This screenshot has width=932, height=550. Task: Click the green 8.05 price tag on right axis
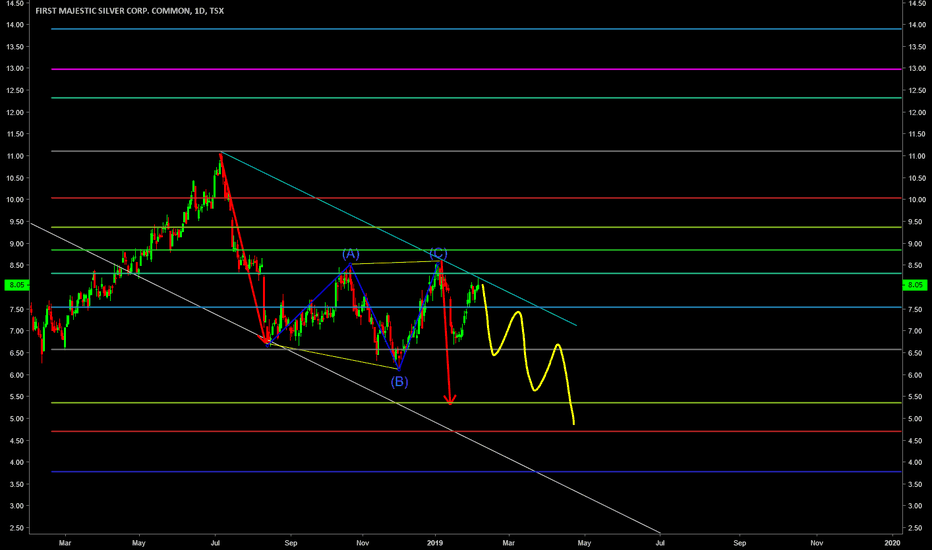pyautogui.click(x=914, y=285)
